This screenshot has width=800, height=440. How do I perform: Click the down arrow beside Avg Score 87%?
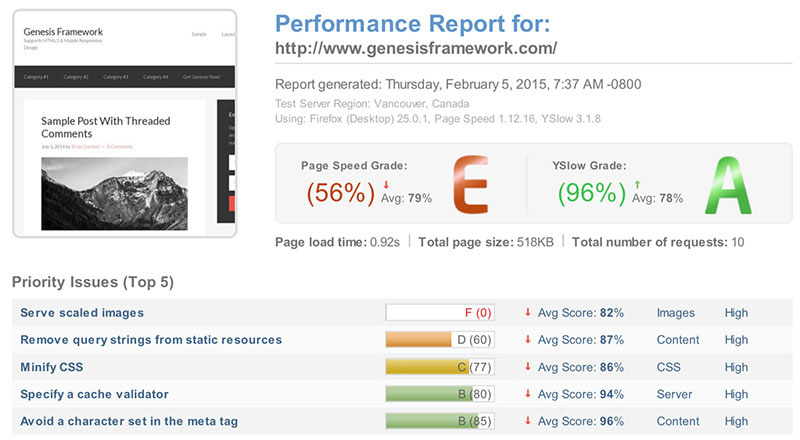tap(528, 339)
